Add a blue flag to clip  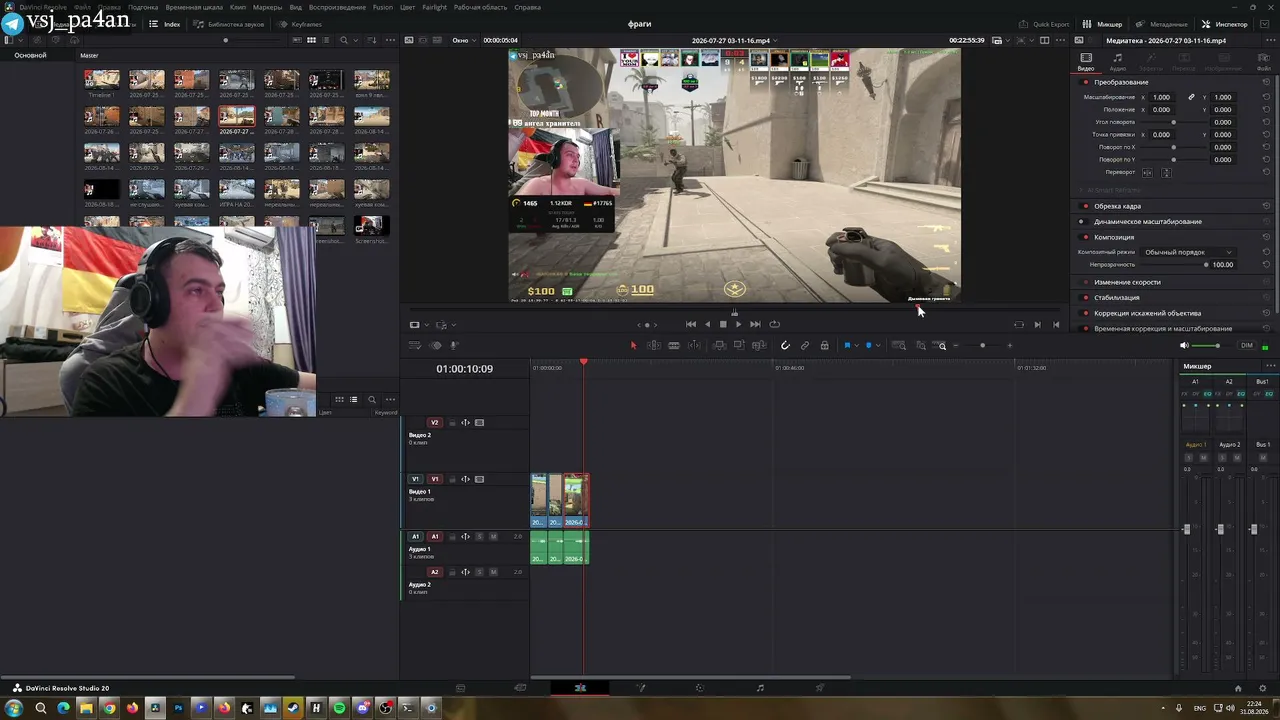point(847,346)
